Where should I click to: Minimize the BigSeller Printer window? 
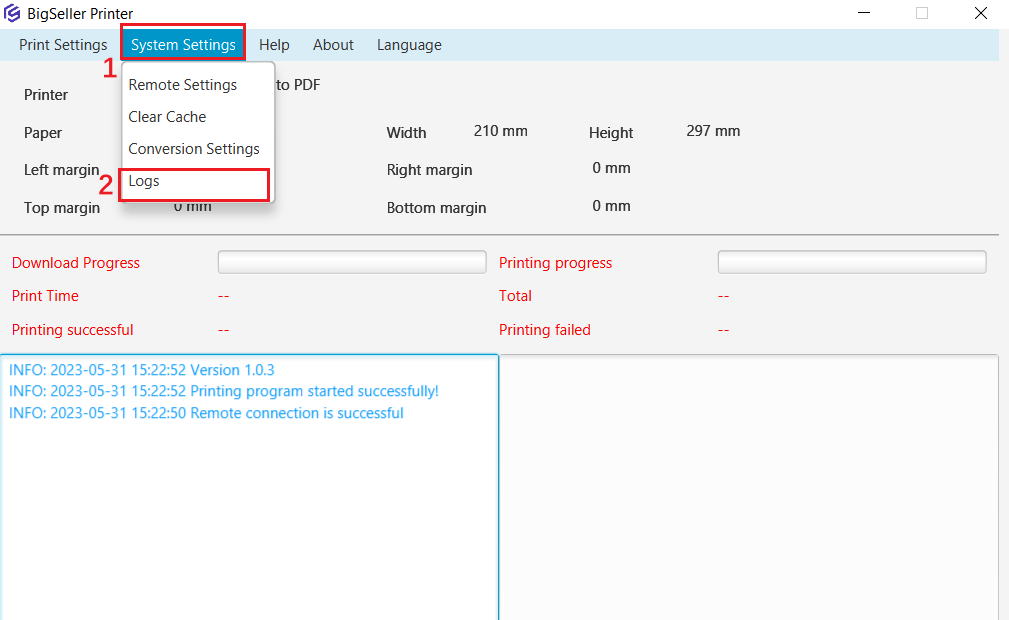(864, 13)
